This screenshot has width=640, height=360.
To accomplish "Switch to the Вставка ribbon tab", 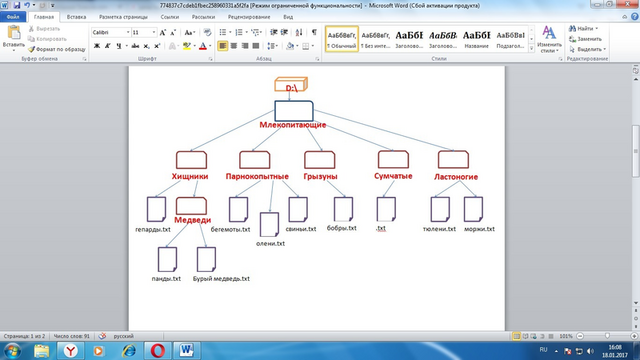I will [x=76, y=17].
